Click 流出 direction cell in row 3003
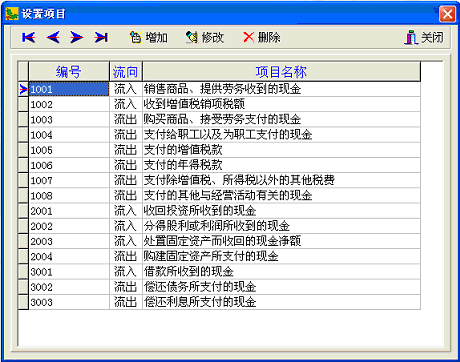 tap(126, 302)
